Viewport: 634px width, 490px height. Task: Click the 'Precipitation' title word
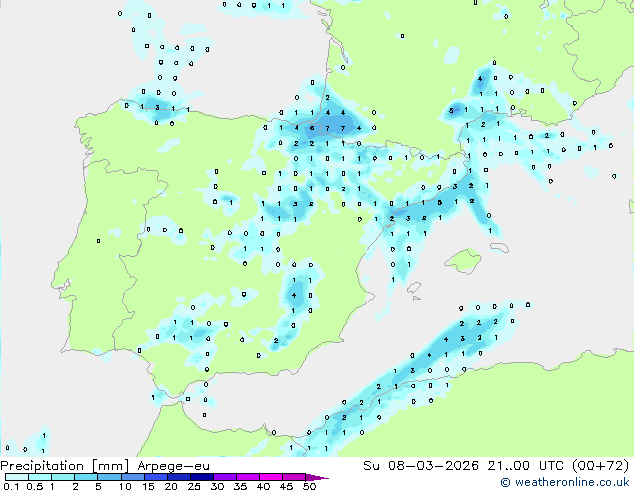point(42,466)
